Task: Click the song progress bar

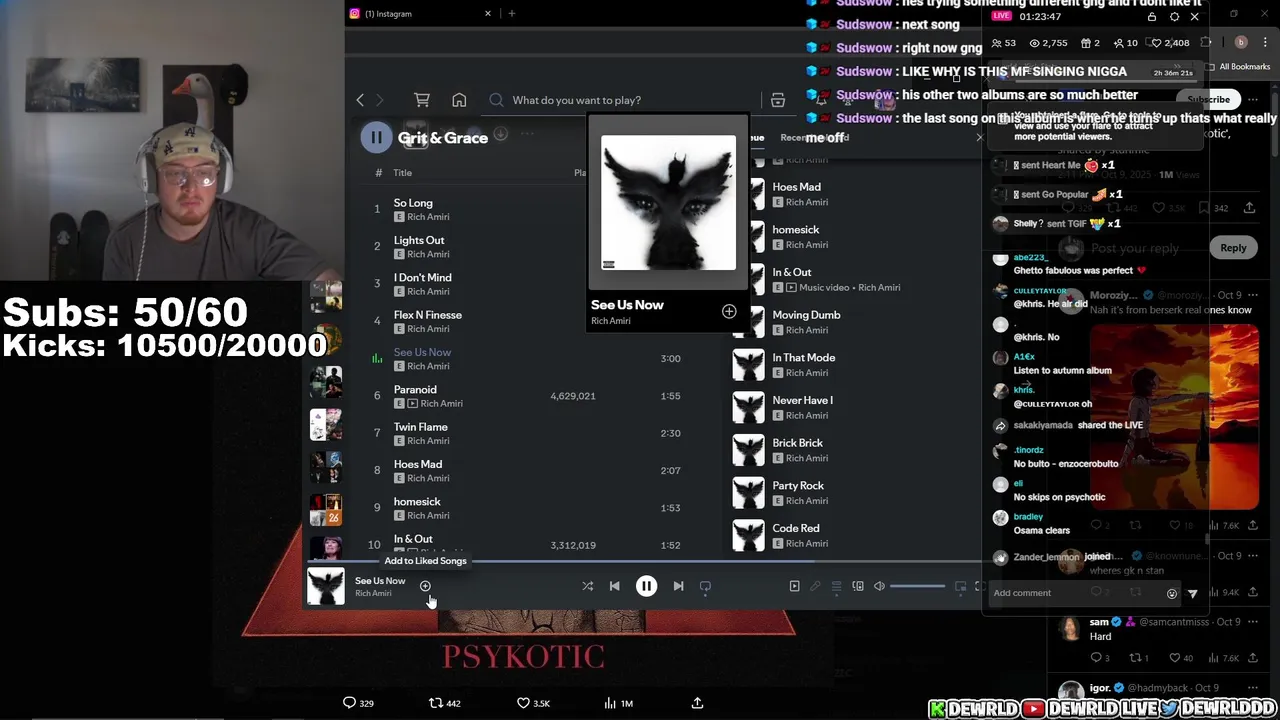Action: [645, 563]
